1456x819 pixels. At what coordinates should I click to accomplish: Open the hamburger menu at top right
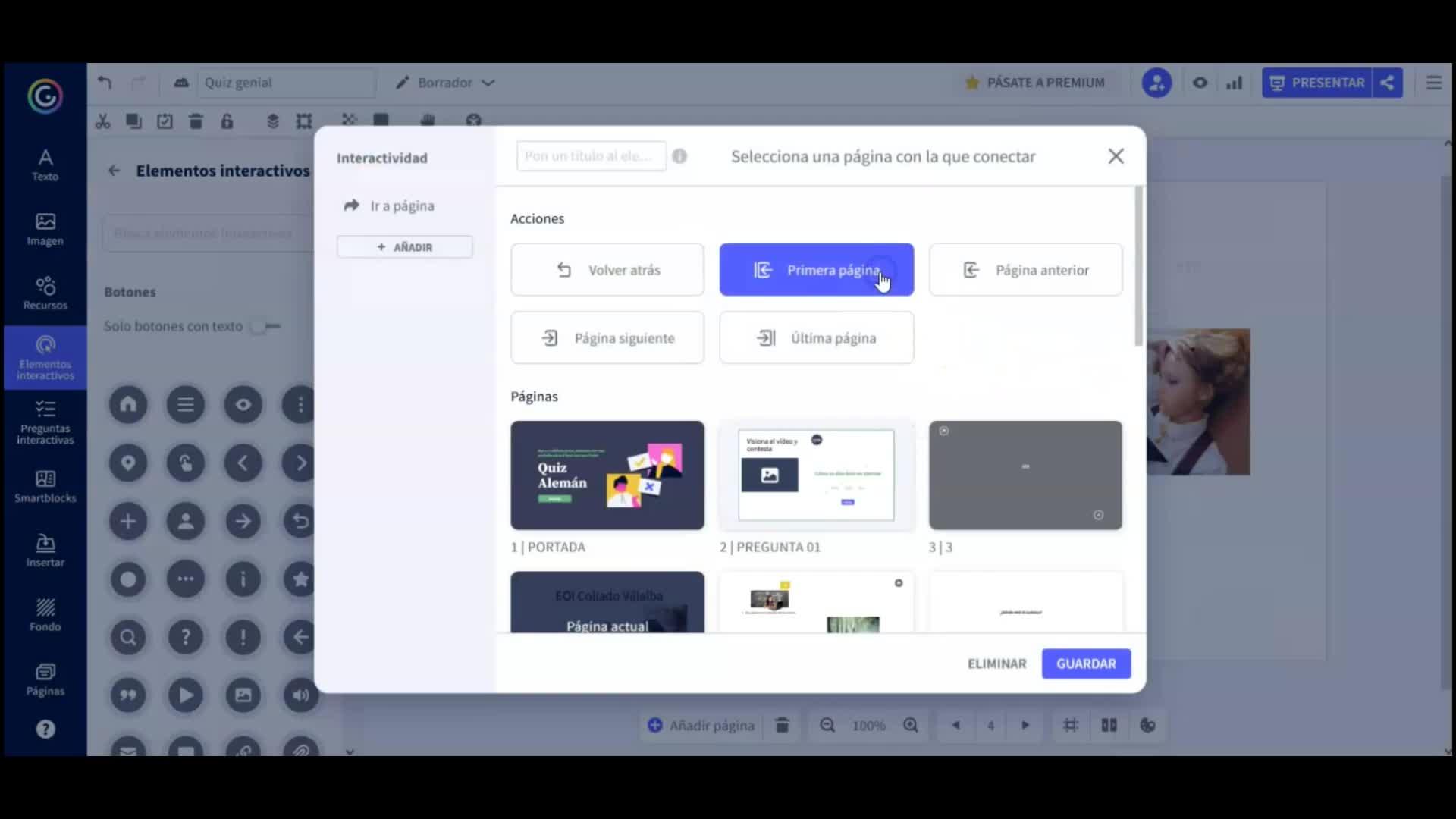1433,83
